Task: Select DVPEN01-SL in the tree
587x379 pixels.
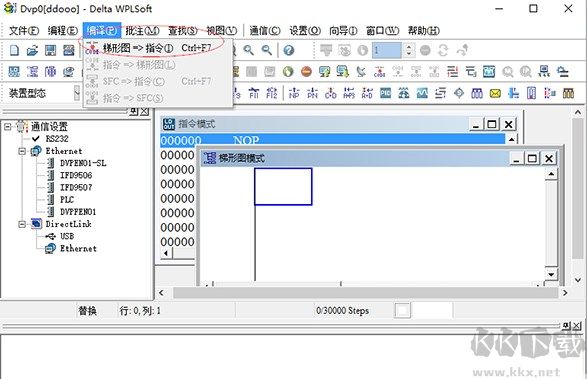Action: coord(83,163)
